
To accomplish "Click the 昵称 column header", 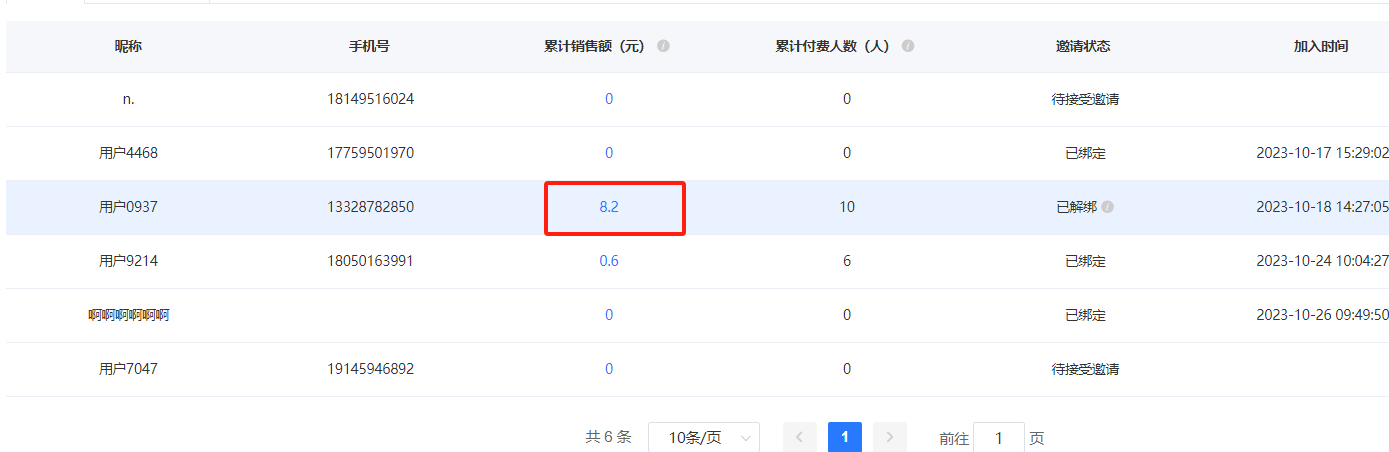I will 128,47.
